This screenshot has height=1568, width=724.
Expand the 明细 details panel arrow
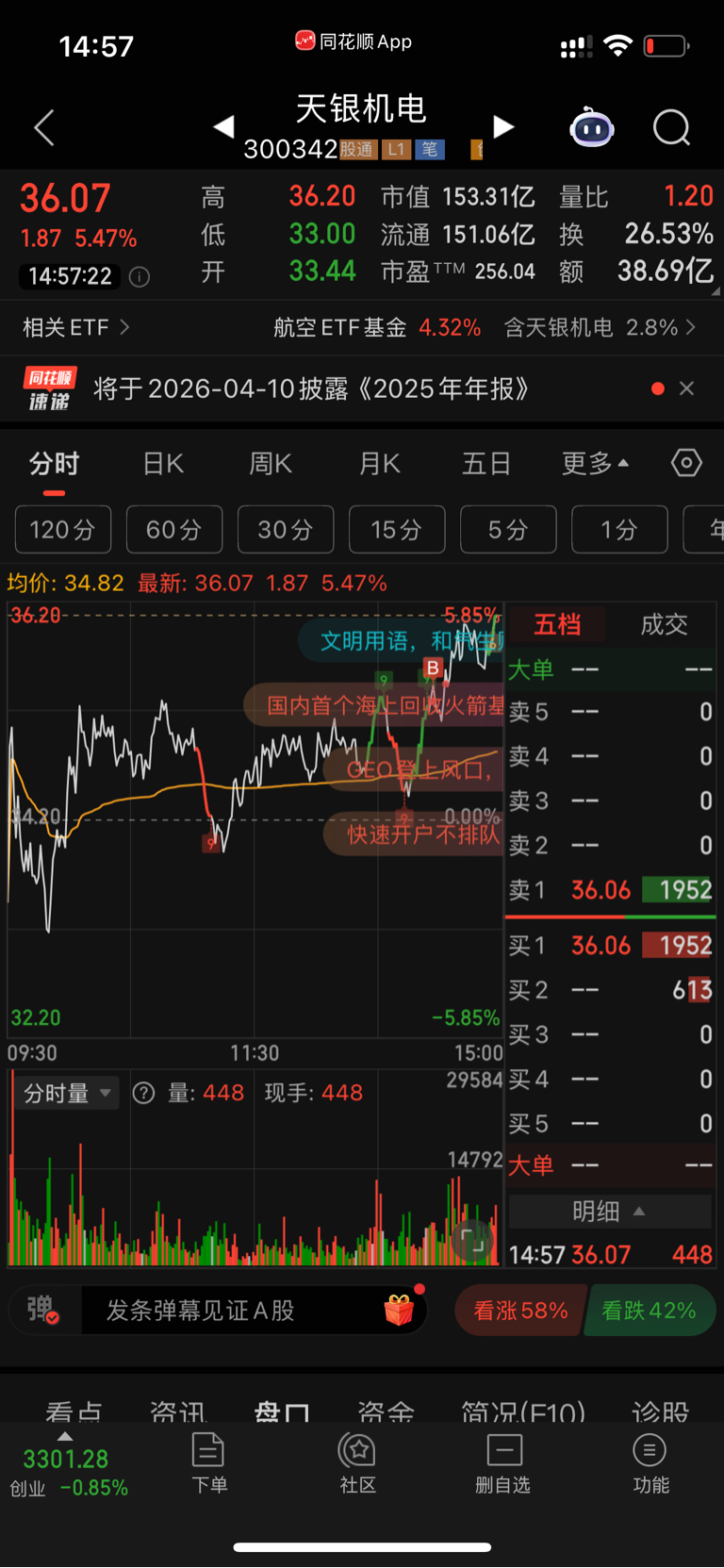[x=639, y=1211]
